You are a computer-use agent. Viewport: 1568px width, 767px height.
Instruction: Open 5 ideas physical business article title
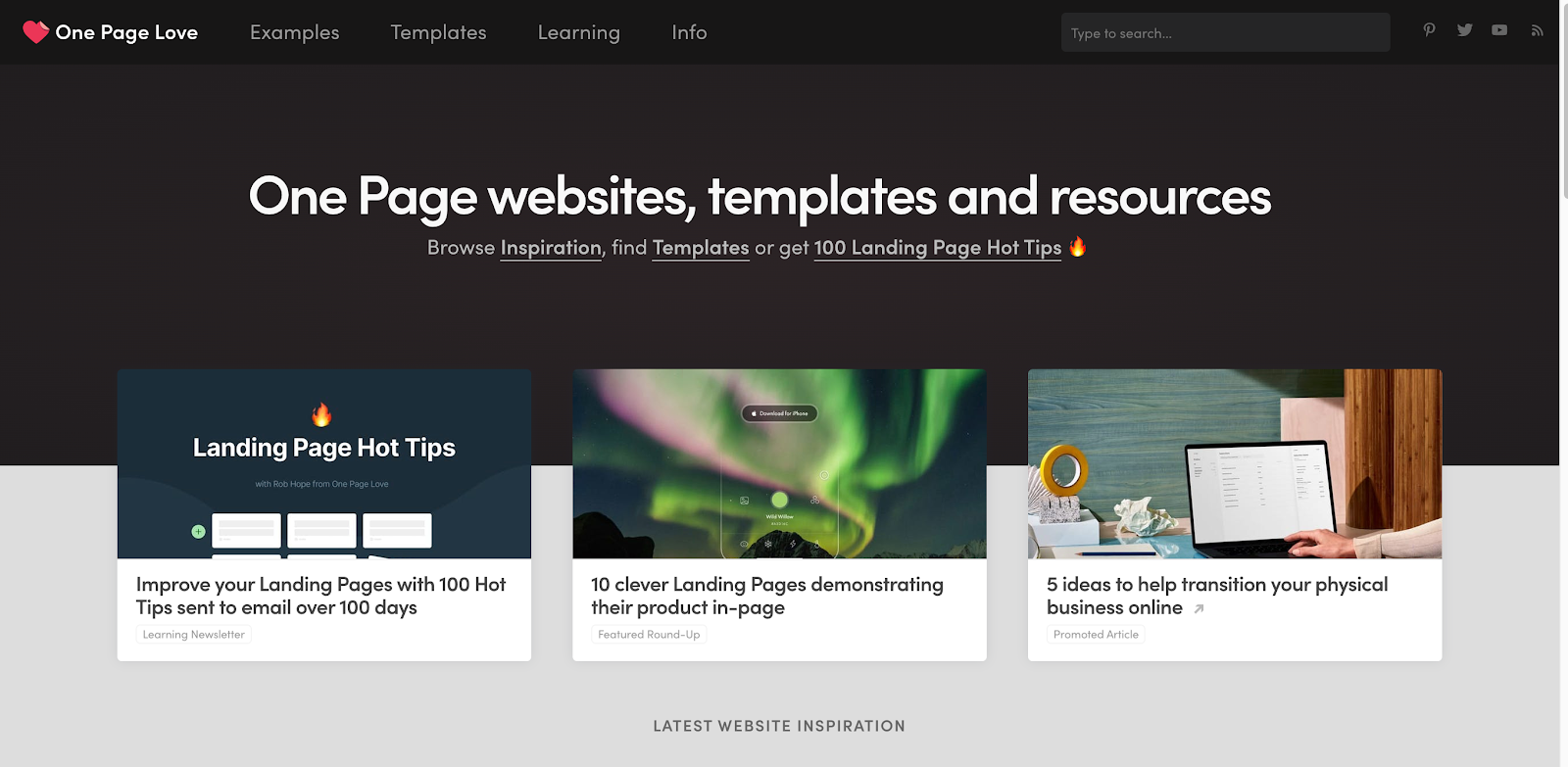tap(1217, 596)
